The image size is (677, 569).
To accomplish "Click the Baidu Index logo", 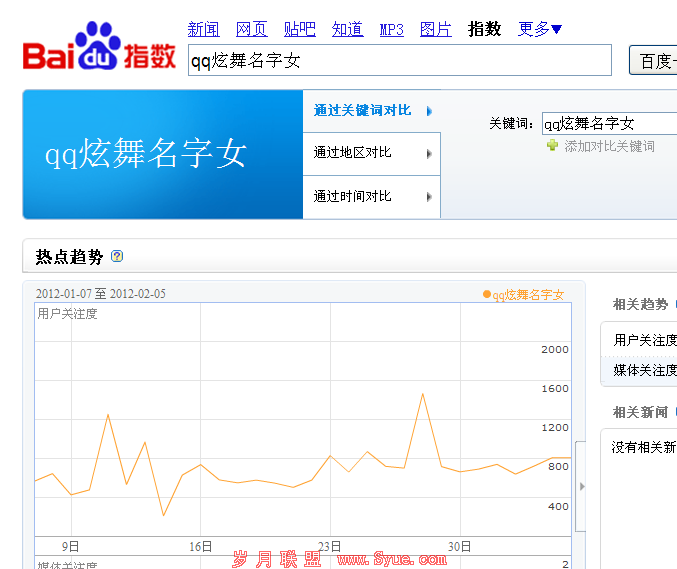I will coord(99,47).
